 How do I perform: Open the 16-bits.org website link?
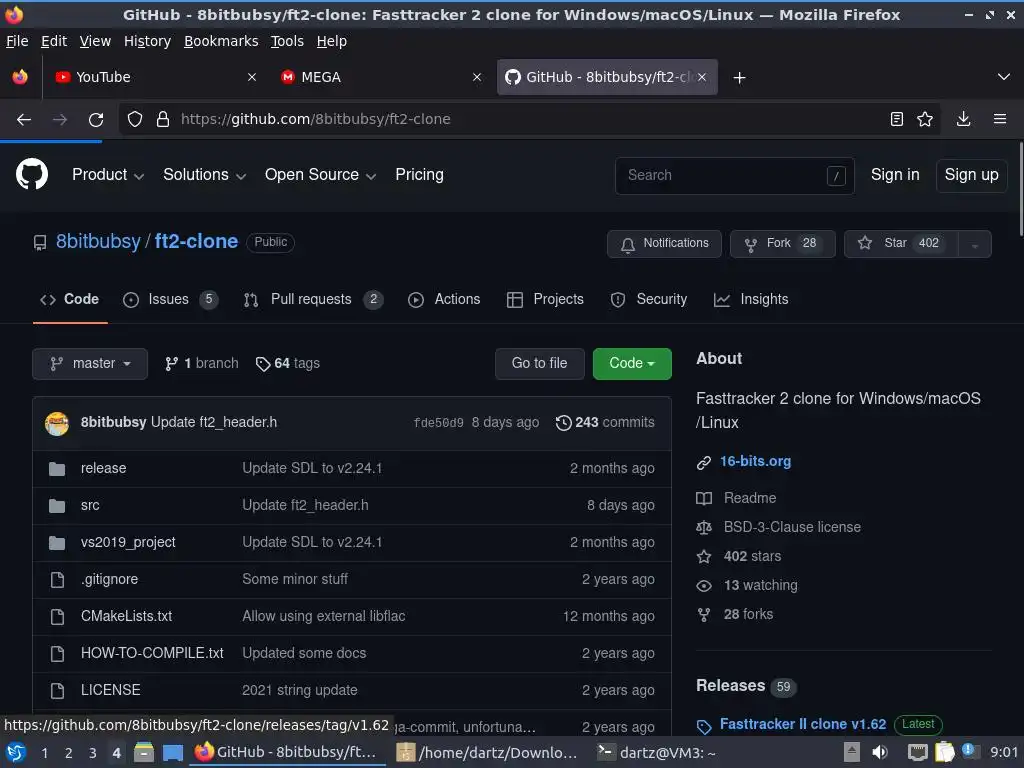click(x=755, y=462)
